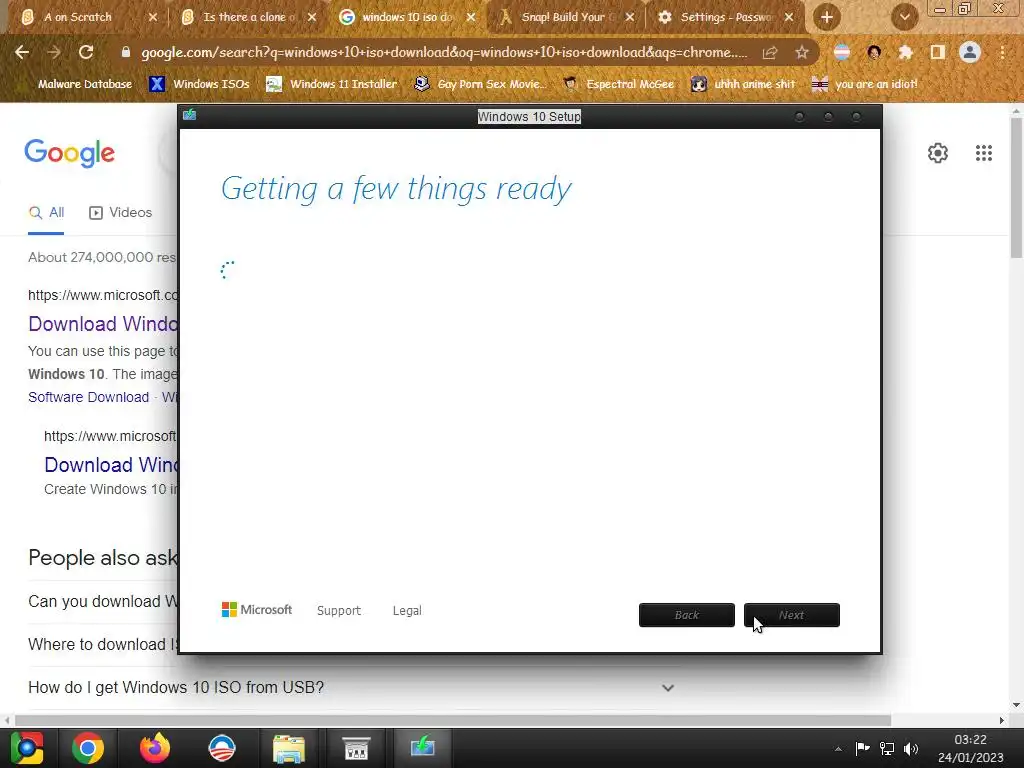Screen dimensions: 1024x768
Task: Open the Obama-logo app on taskbar
Action: (222, 748)
